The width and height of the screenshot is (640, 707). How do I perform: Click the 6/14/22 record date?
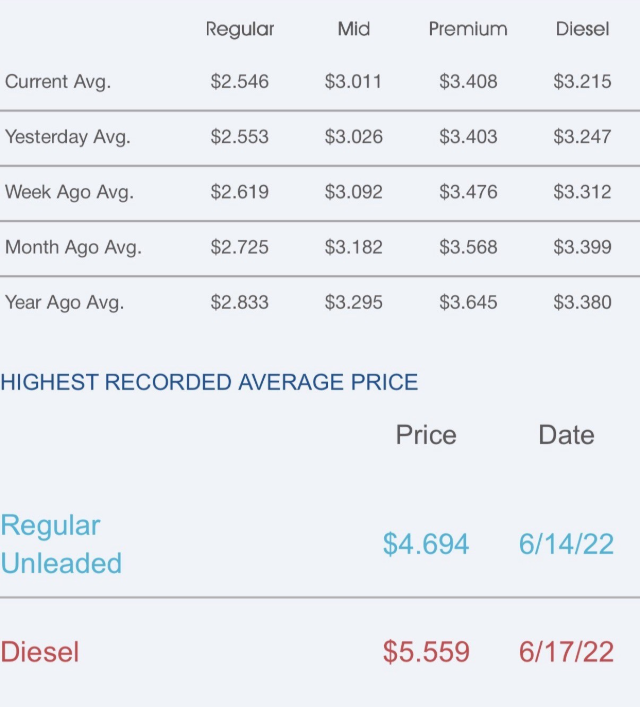pyautogui.click(x=566, y=544)
